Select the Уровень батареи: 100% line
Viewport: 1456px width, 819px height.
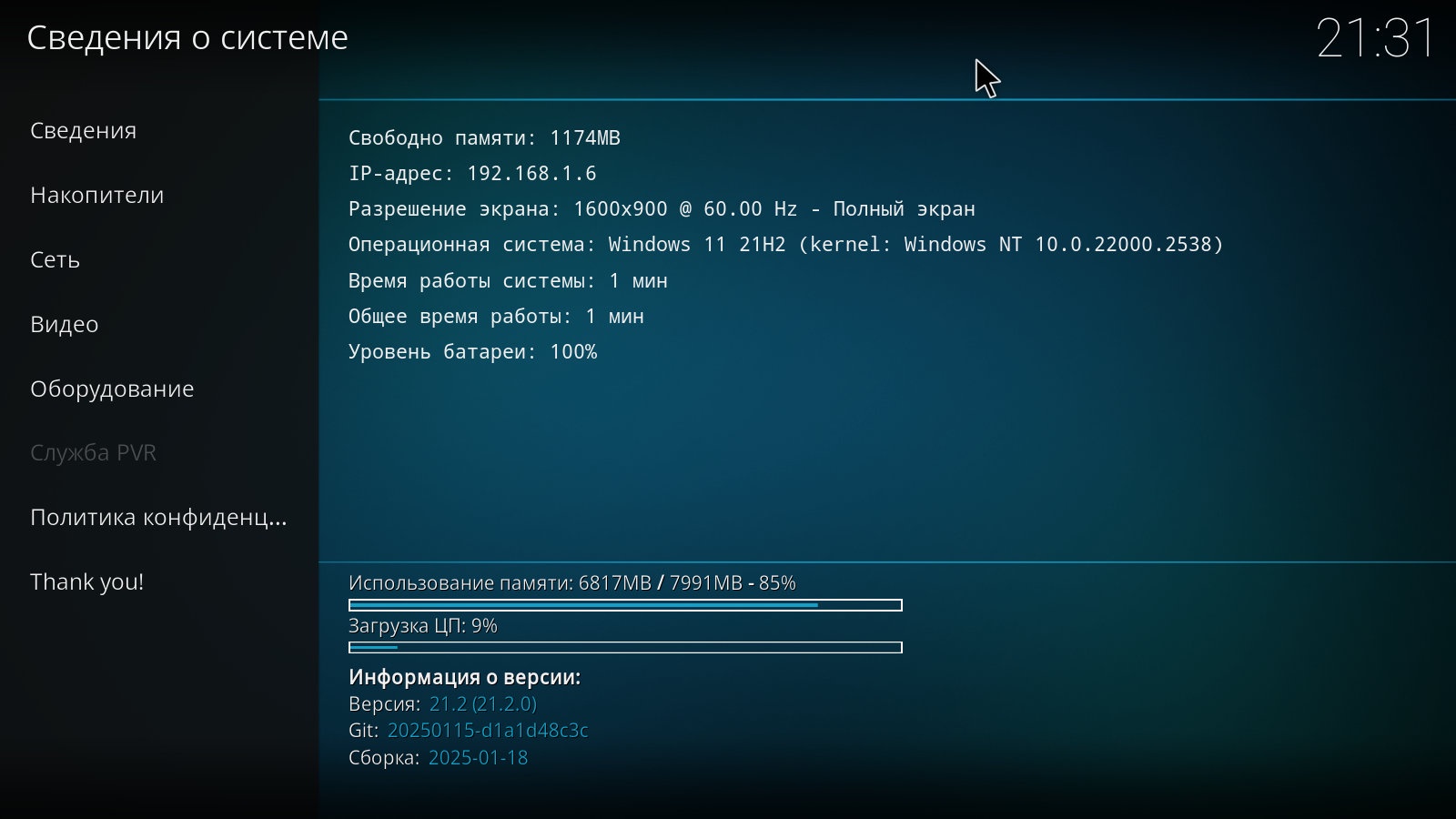point(472,352)
